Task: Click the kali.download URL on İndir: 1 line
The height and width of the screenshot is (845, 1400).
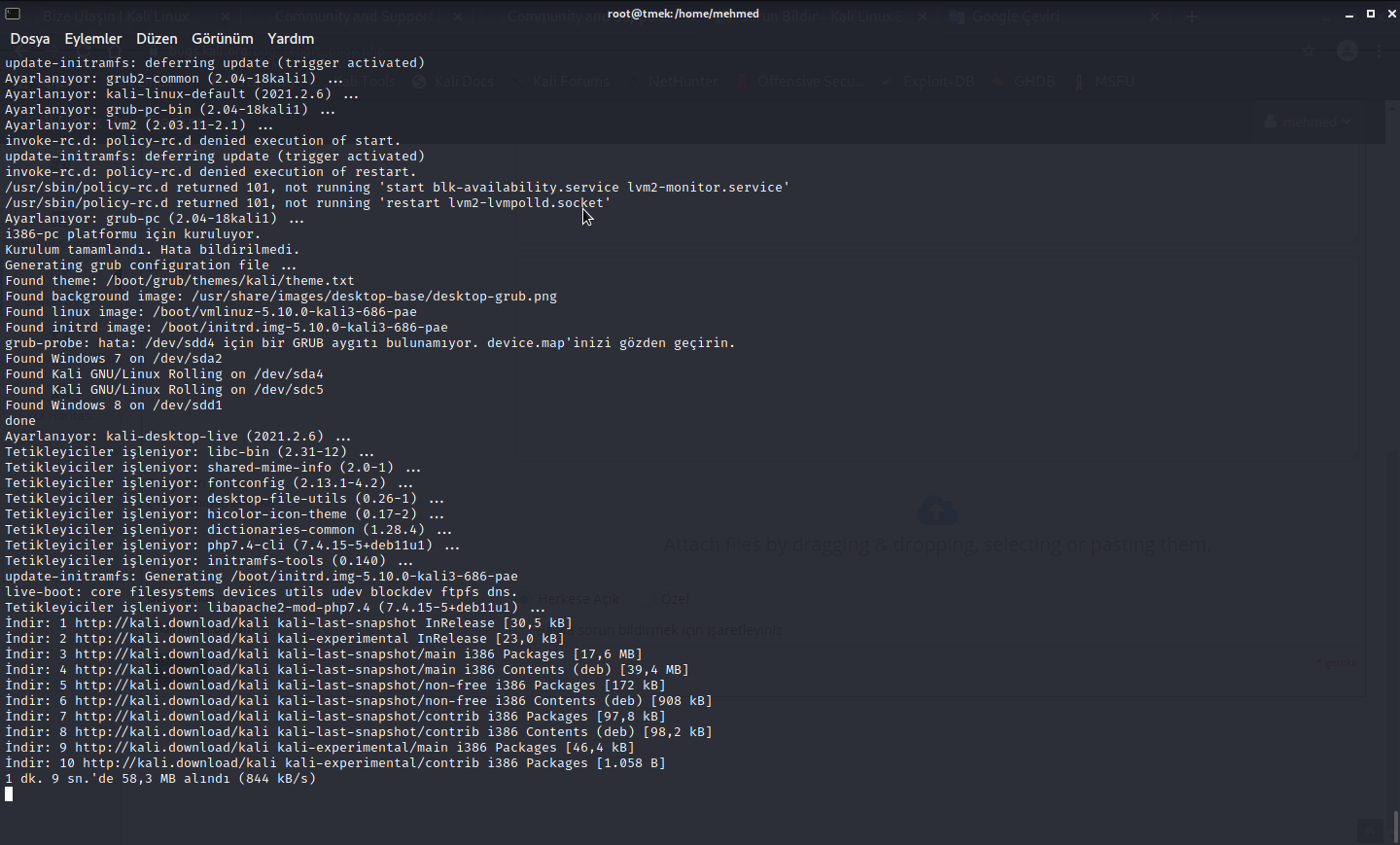Action: click(171, 623)
